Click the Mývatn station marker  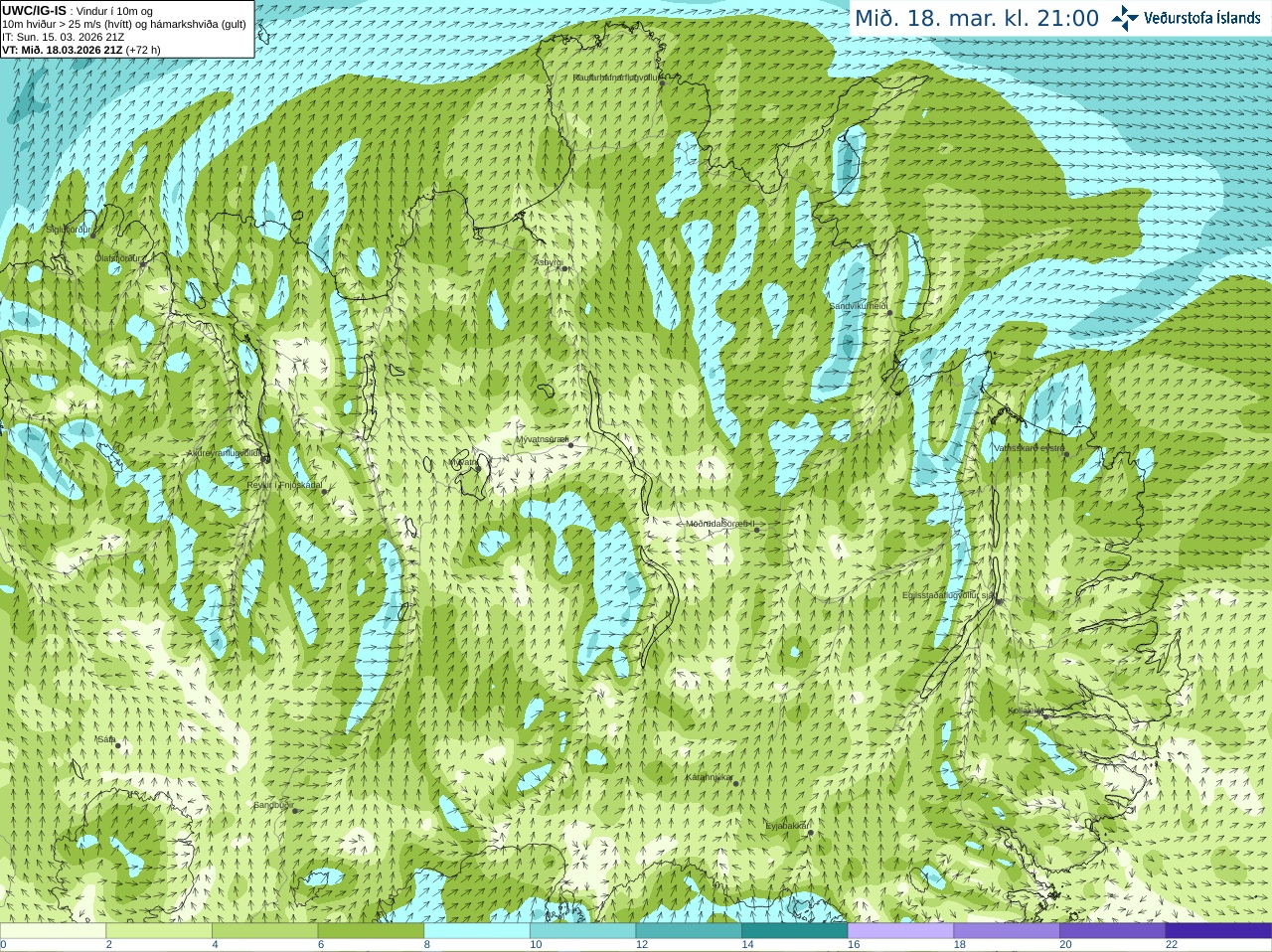click(x=478, y=467)
